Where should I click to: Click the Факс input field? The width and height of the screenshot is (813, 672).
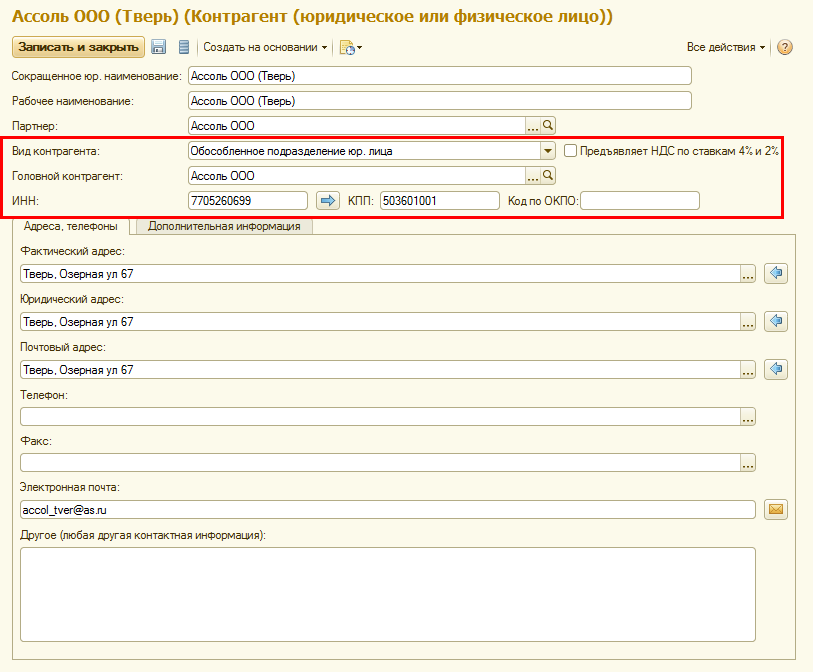(380, 463)
